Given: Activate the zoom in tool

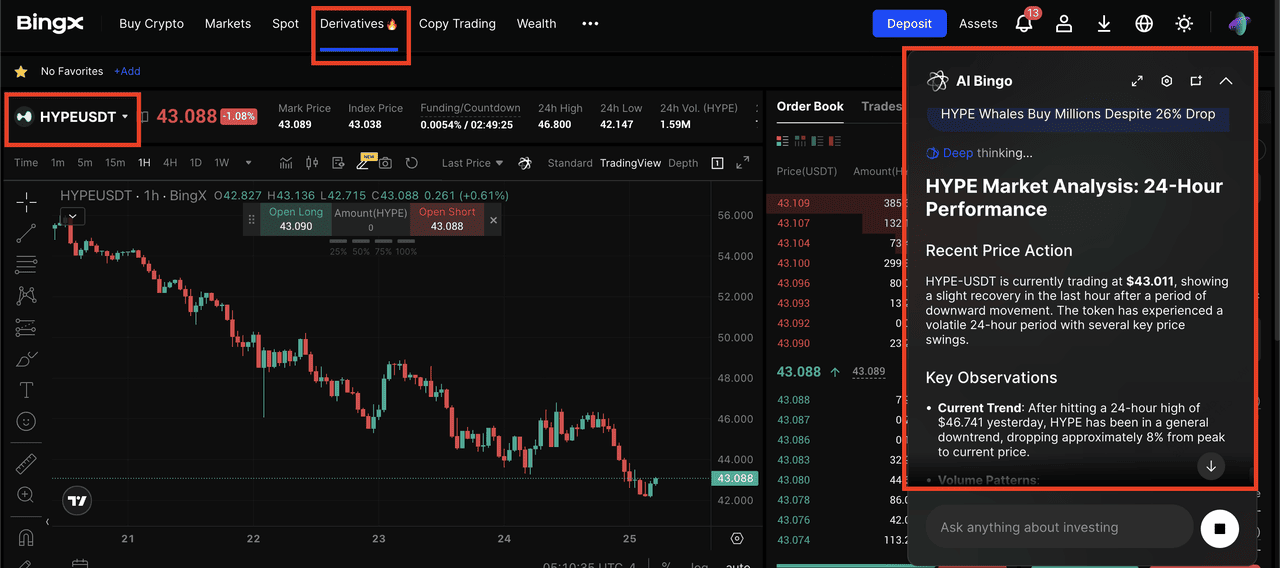Looking at the screenshot, I should point(26,495).
